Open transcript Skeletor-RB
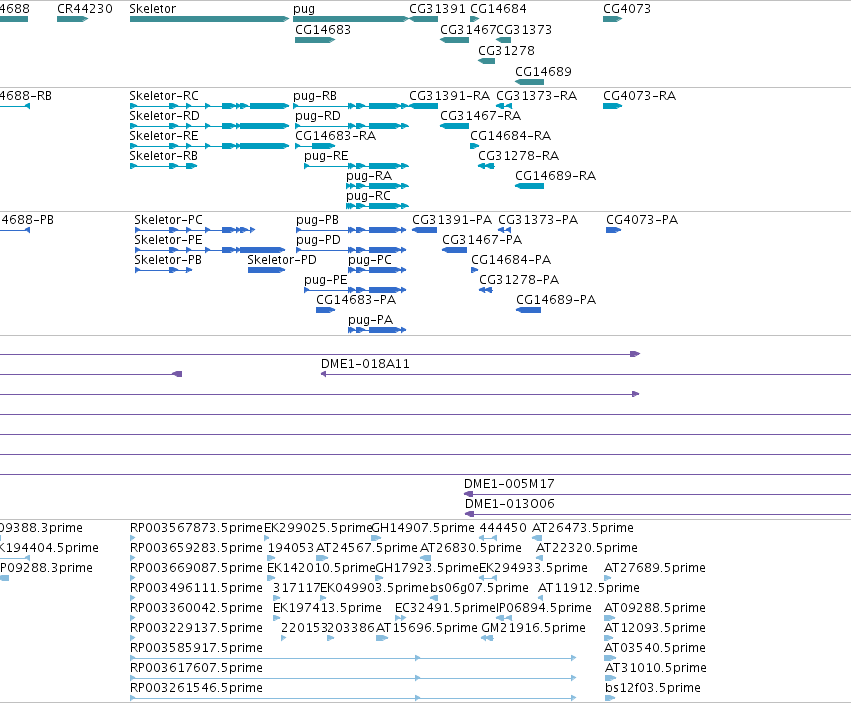This screenshot has width=851, height=703. tap(163, 166)
